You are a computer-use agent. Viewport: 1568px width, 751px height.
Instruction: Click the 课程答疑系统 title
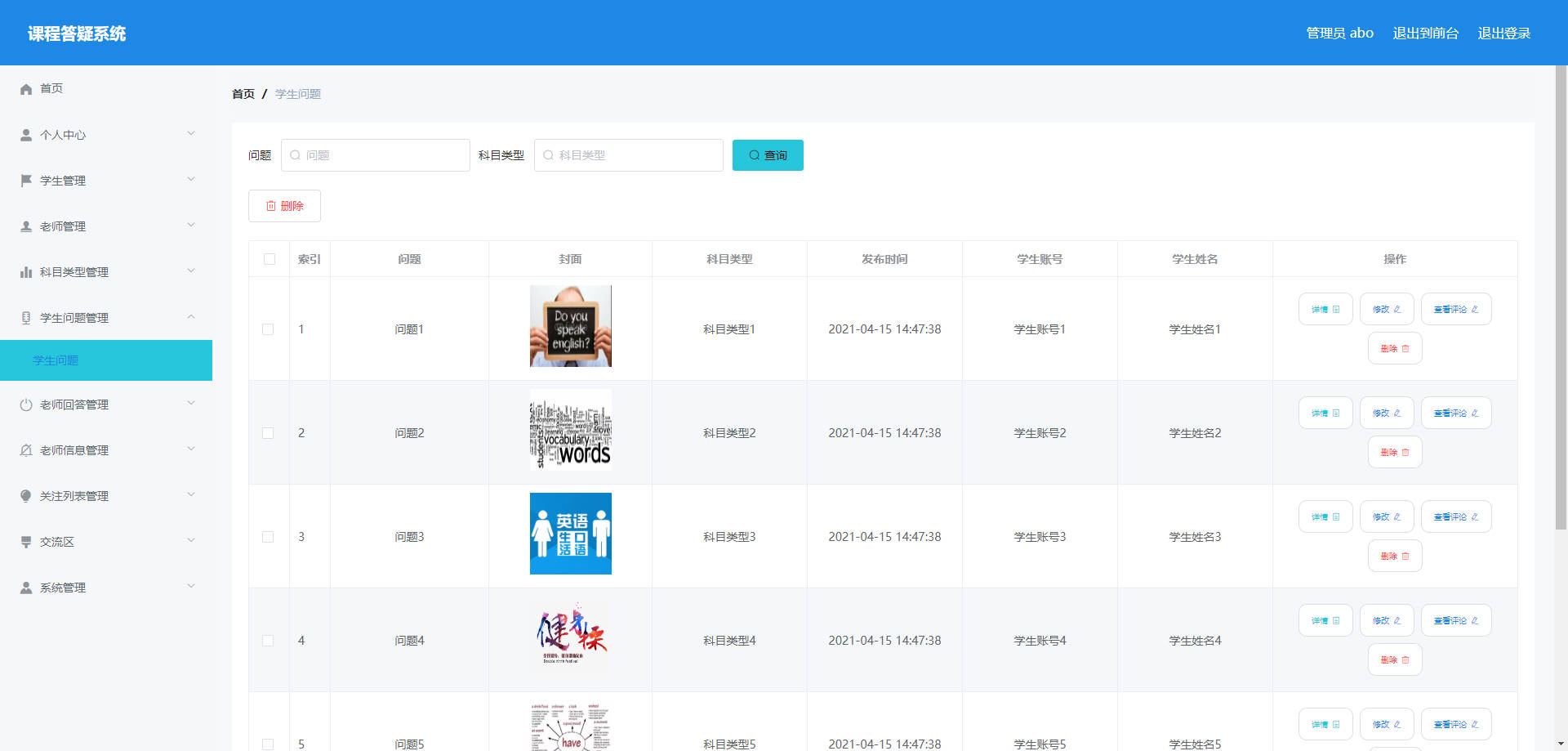[x=77, y=34]
